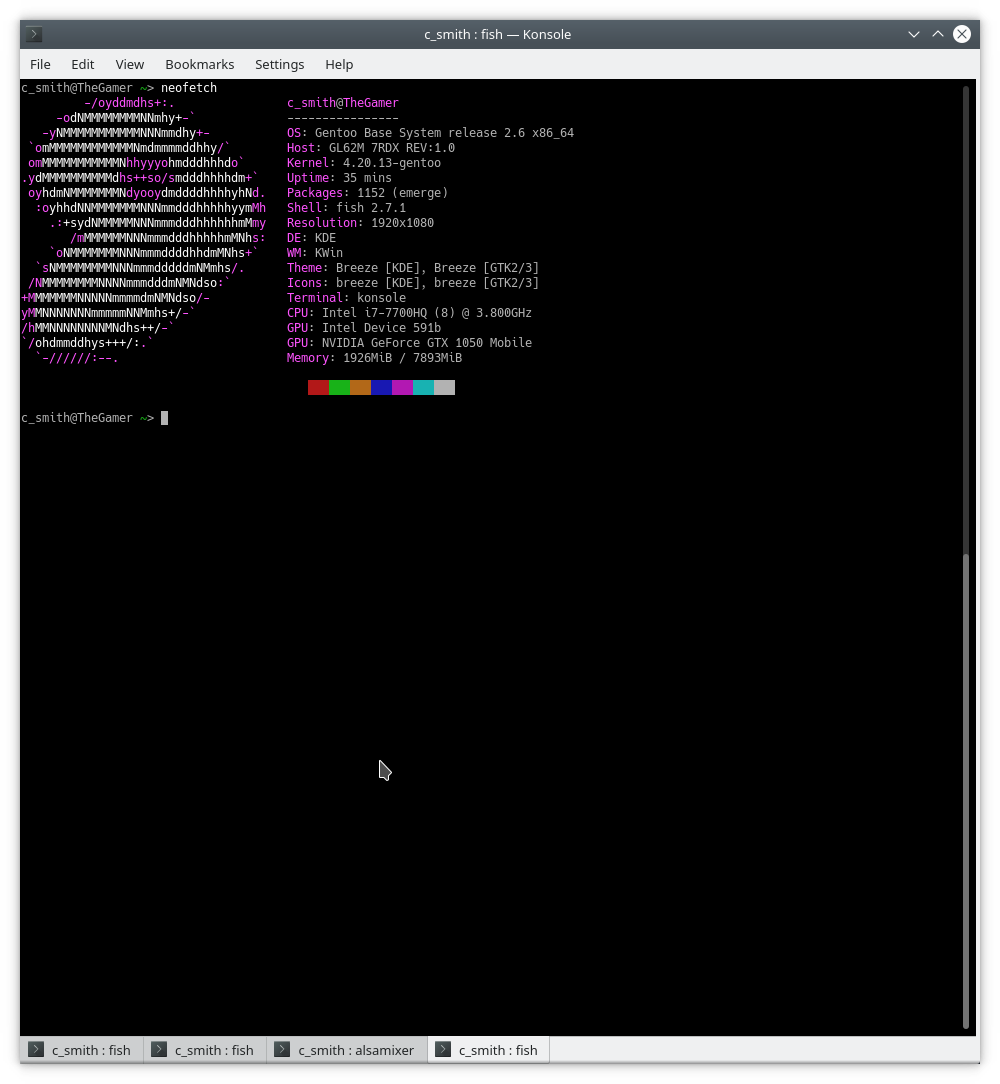Open the Bookmarks menu

[199, 64]
